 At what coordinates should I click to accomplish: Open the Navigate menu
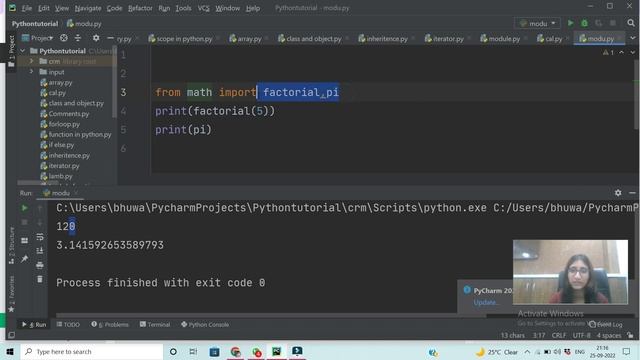[88, 8]
